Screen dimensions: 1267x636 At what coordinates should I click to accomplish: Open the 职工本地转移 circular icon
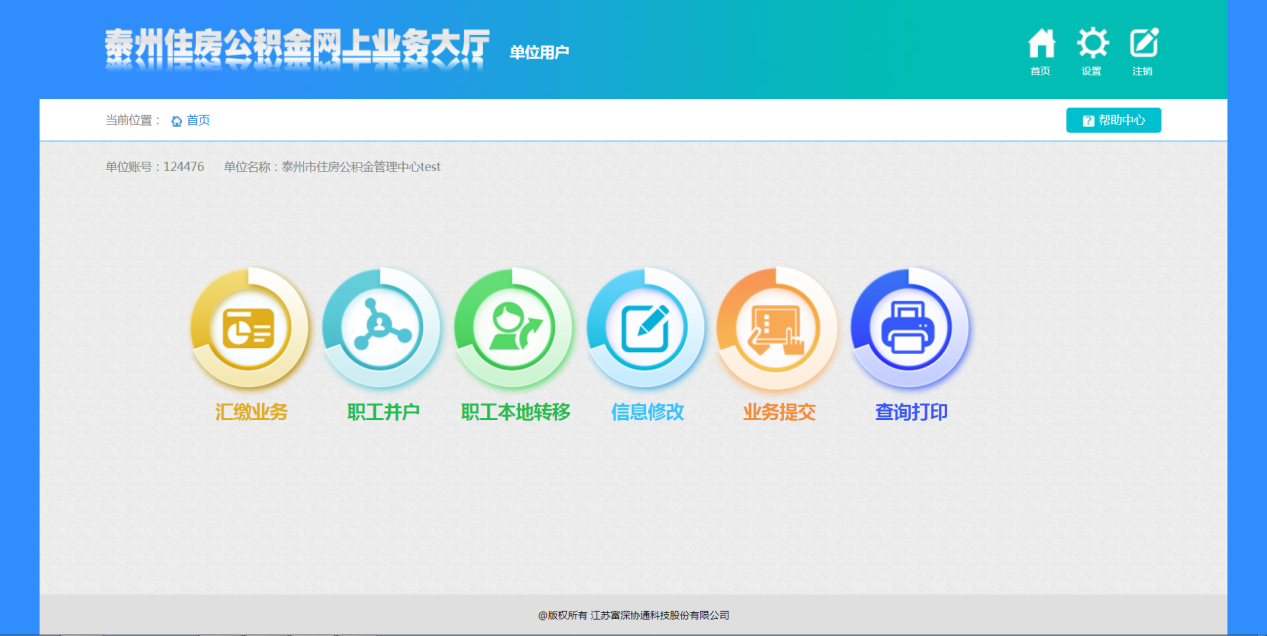[x=514, y=328]
